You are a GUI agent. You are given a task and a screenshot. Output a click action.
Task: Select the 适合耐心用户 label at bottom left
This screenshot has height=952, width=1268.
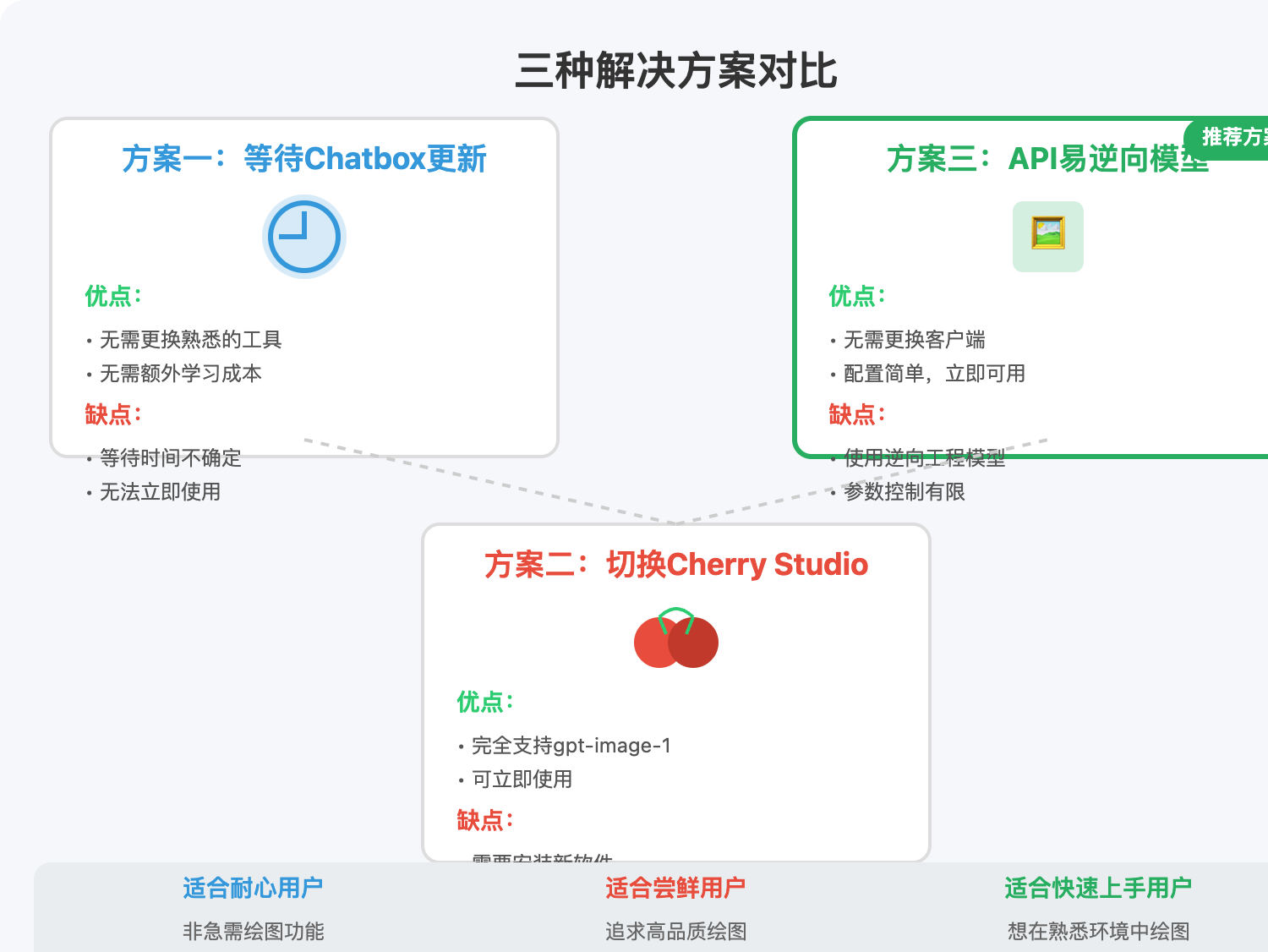[x=251, y=888]
